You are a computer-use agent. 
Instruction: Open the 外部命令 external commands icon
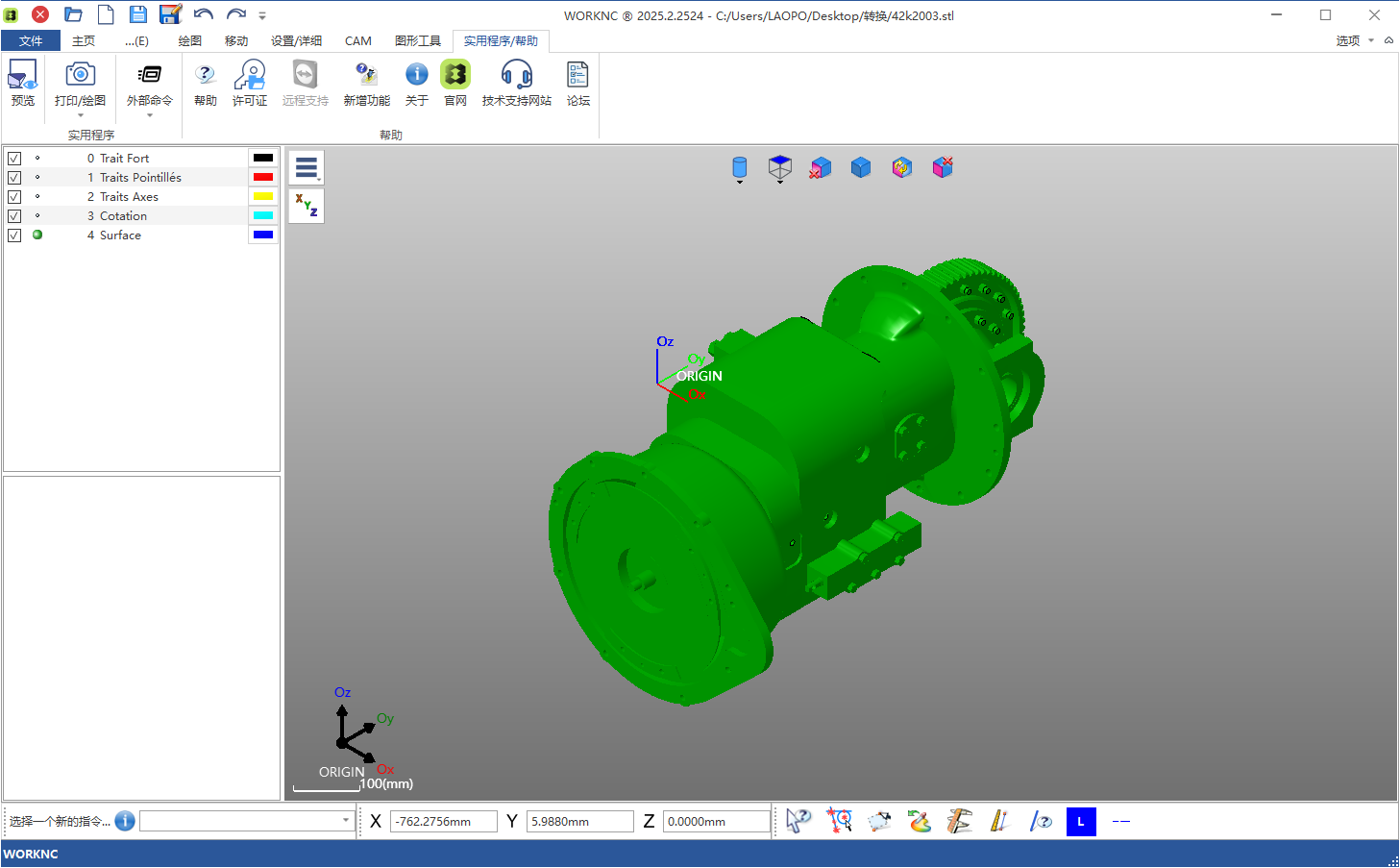149,75
